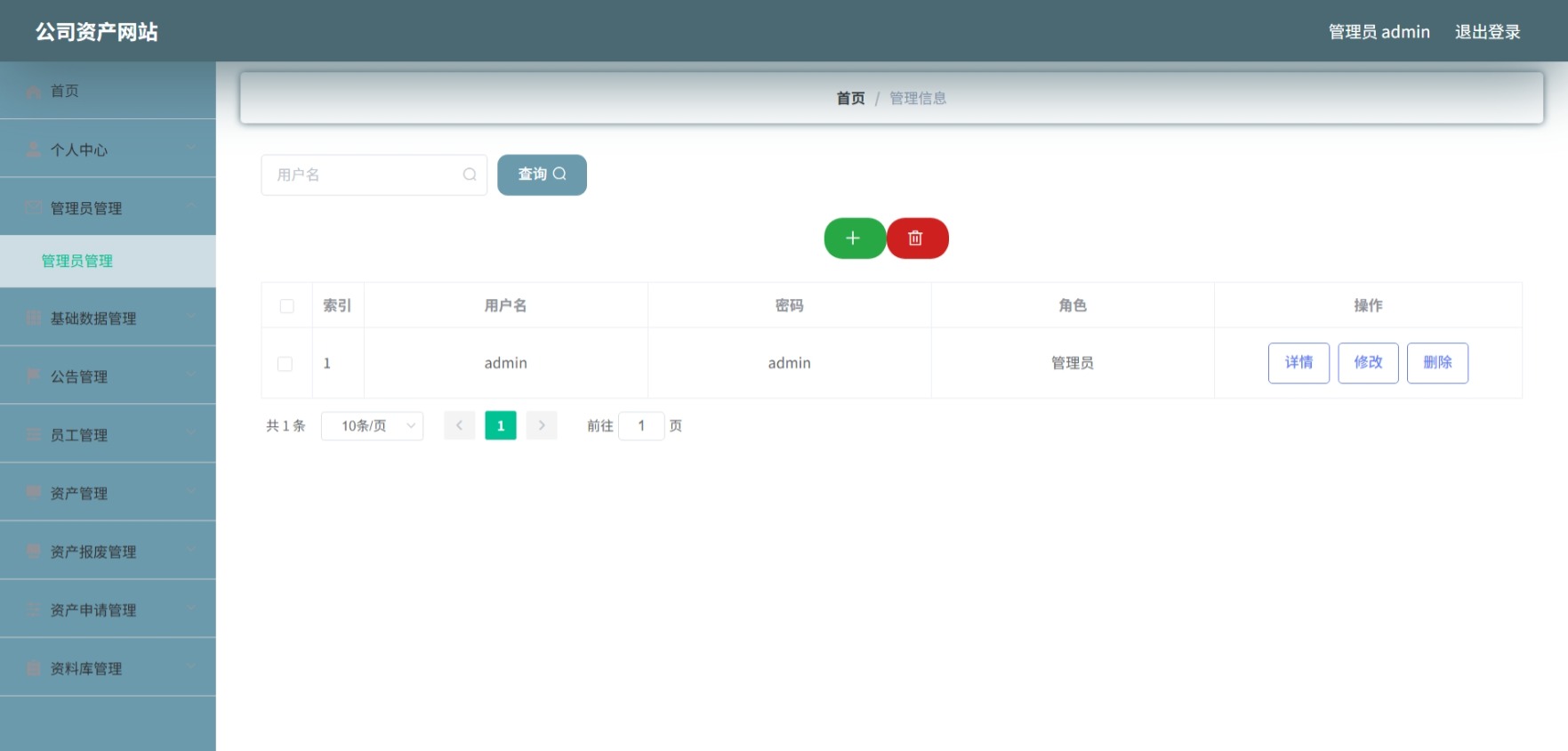Image resolution: width=1568 pixels, height=751 pixels.
Task: Click the red trash delete button
Action: [x=917, y=238]
